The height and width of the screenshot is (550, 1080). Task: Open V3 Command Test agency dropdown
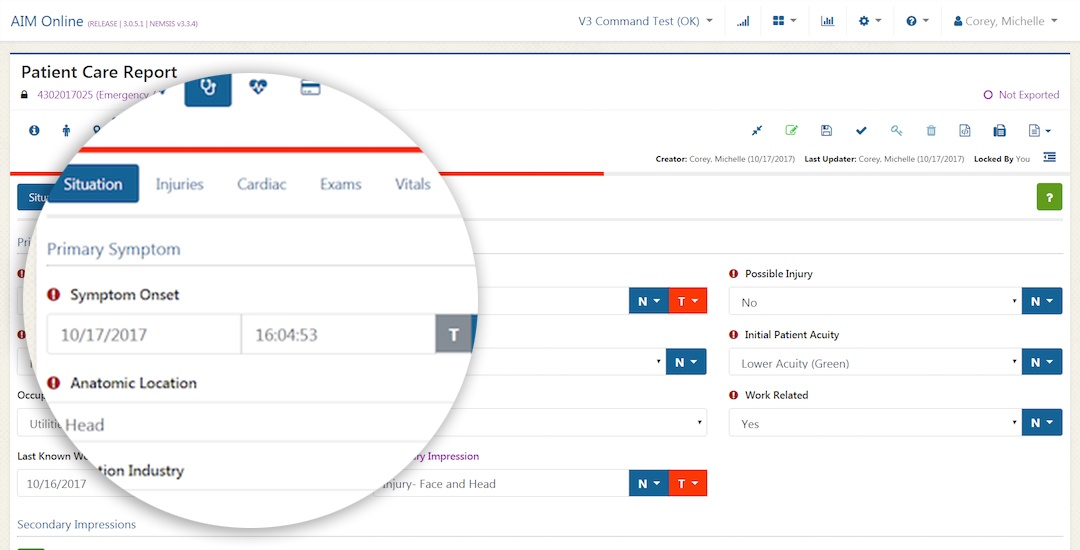[x=645, y=21]
